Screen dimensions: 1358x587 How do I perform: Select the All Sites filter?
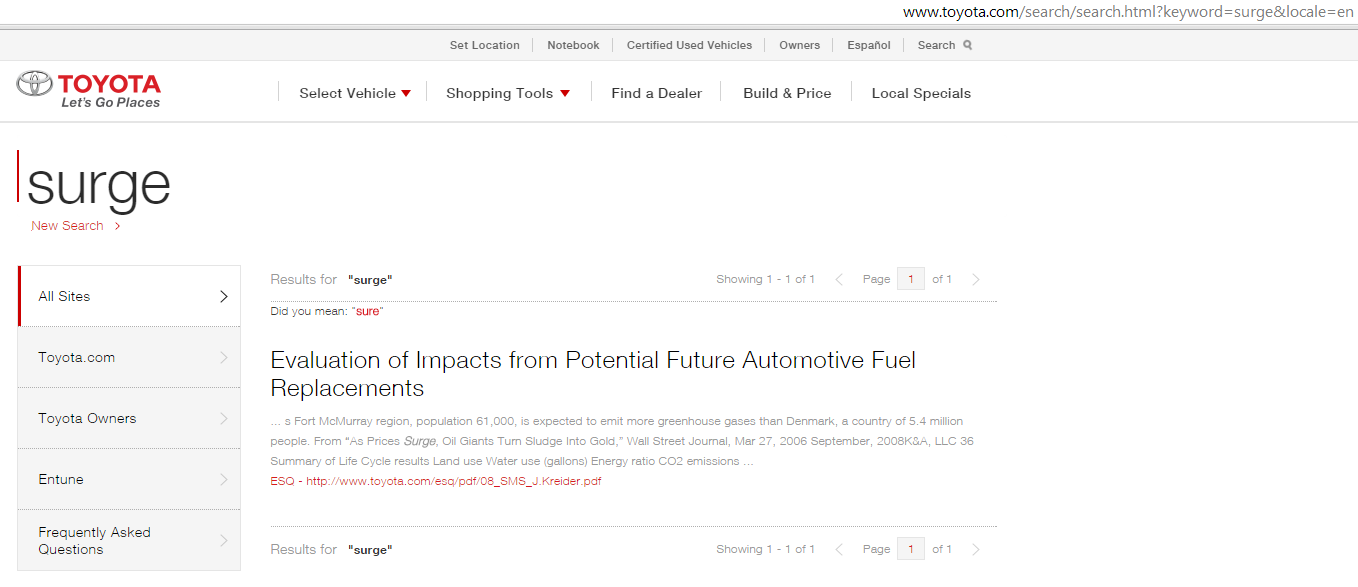pyautogui.click(x=129, y=296)
